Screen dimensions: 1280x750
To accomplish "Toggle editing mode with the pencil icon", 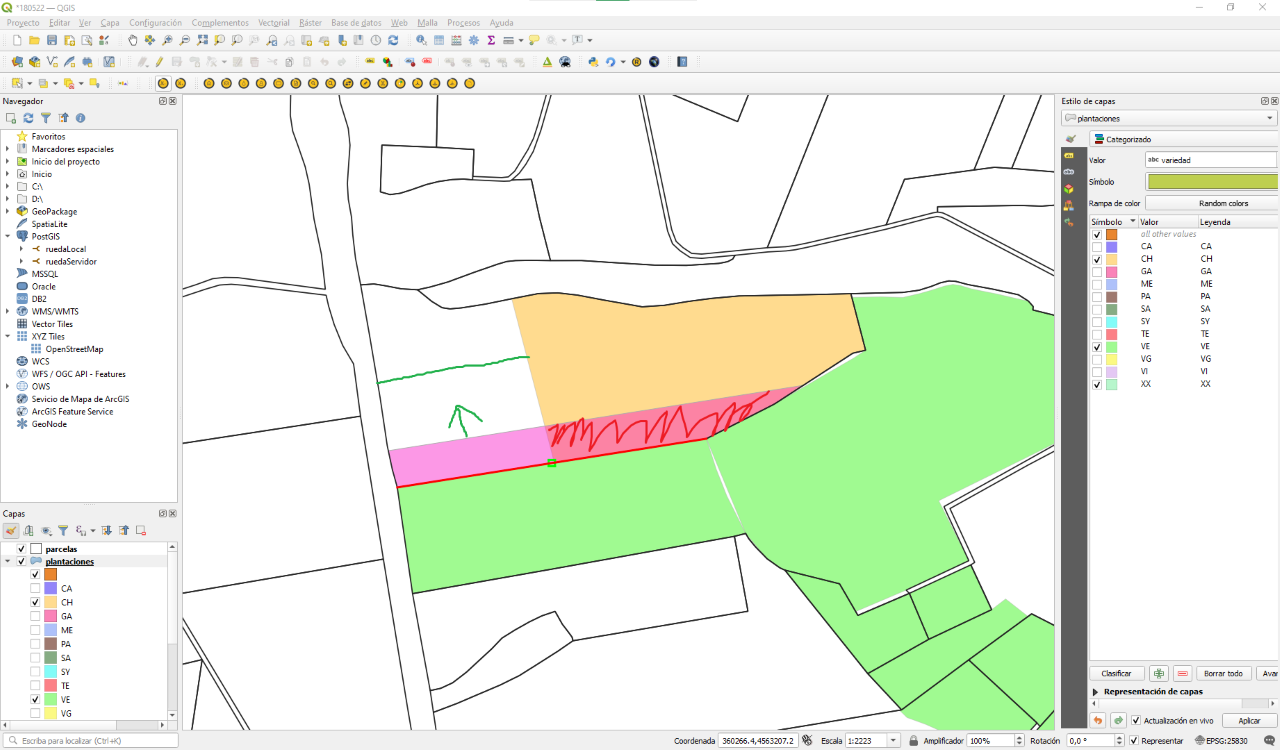I will pyautogui.click(x=159, y=61).
